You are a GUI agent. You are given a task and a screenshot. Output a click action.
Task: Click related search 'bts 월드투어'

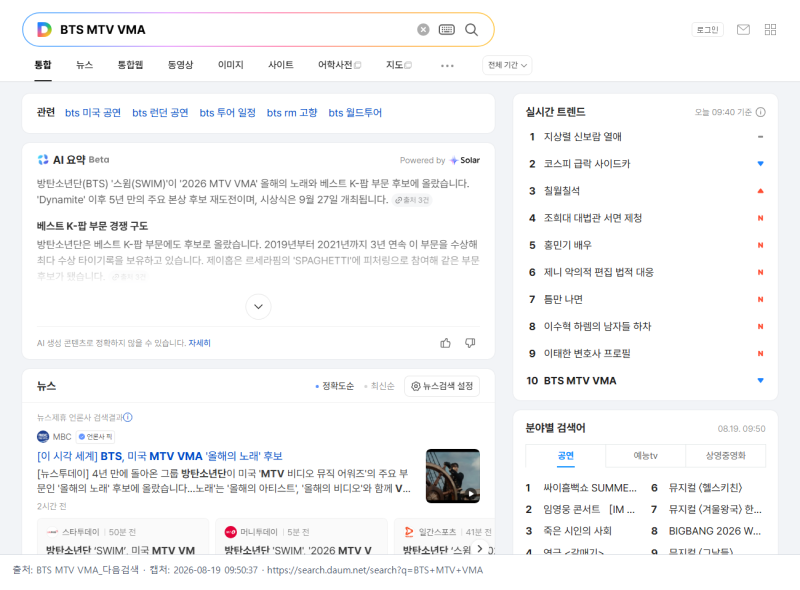(355, 112)
